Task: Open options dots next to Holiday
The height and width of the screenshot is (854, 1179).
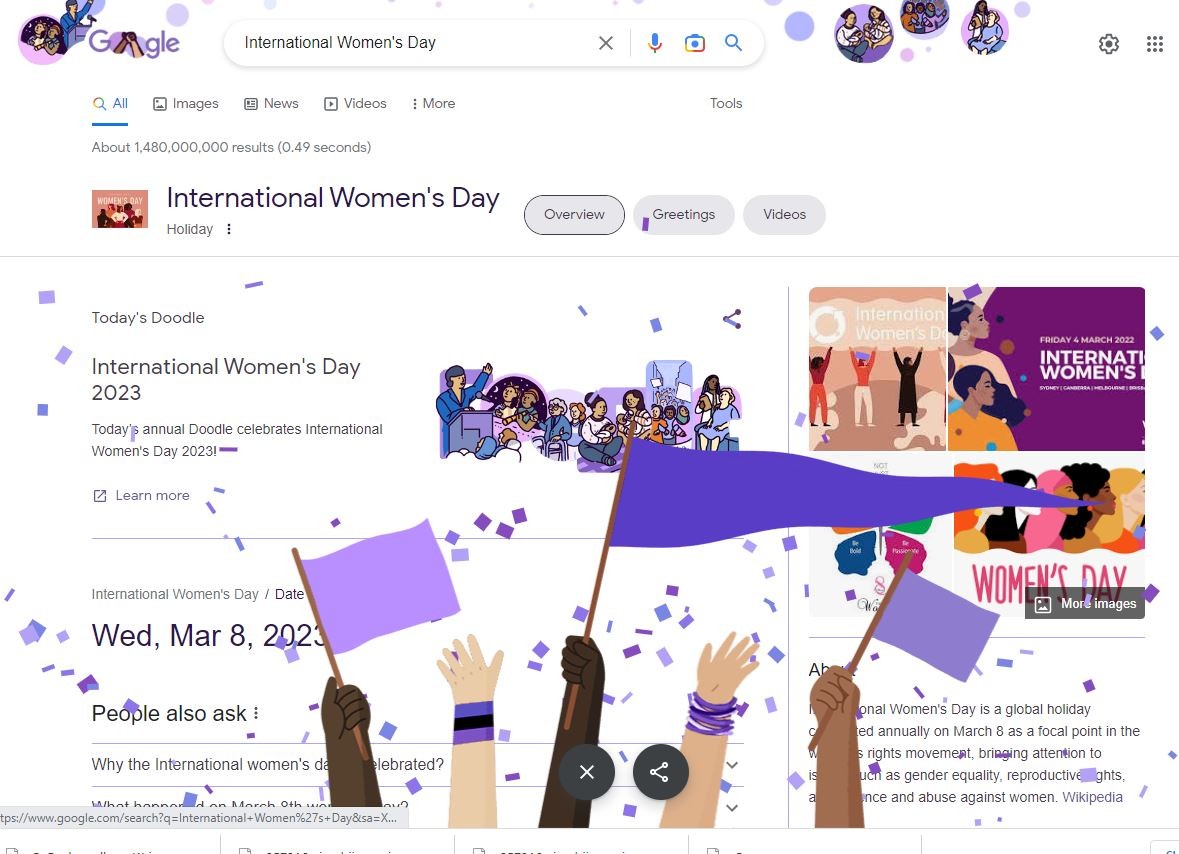Action: [229, 229]
